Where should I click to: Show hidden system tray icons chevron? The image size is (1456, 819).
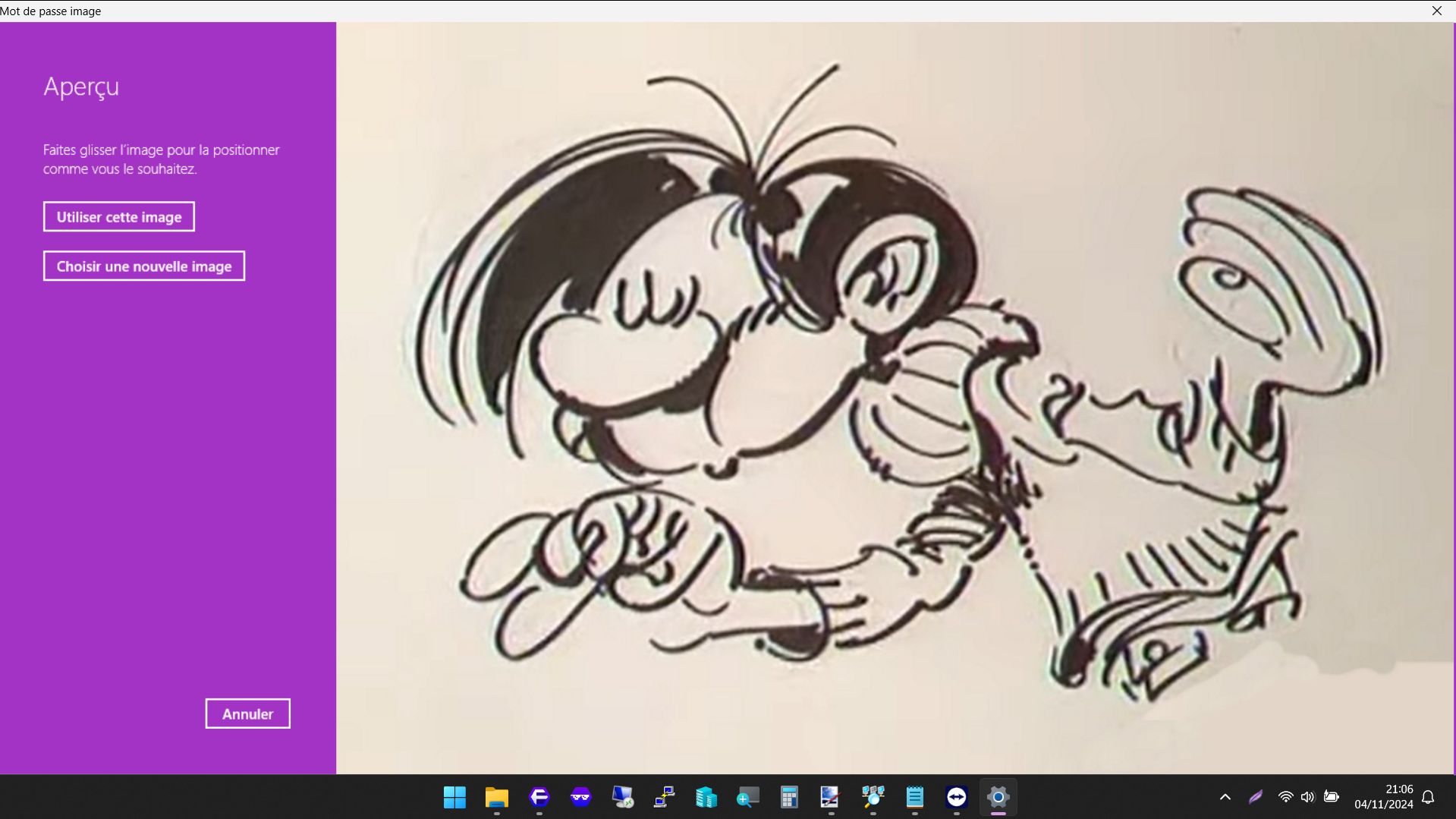point(1225,797)
